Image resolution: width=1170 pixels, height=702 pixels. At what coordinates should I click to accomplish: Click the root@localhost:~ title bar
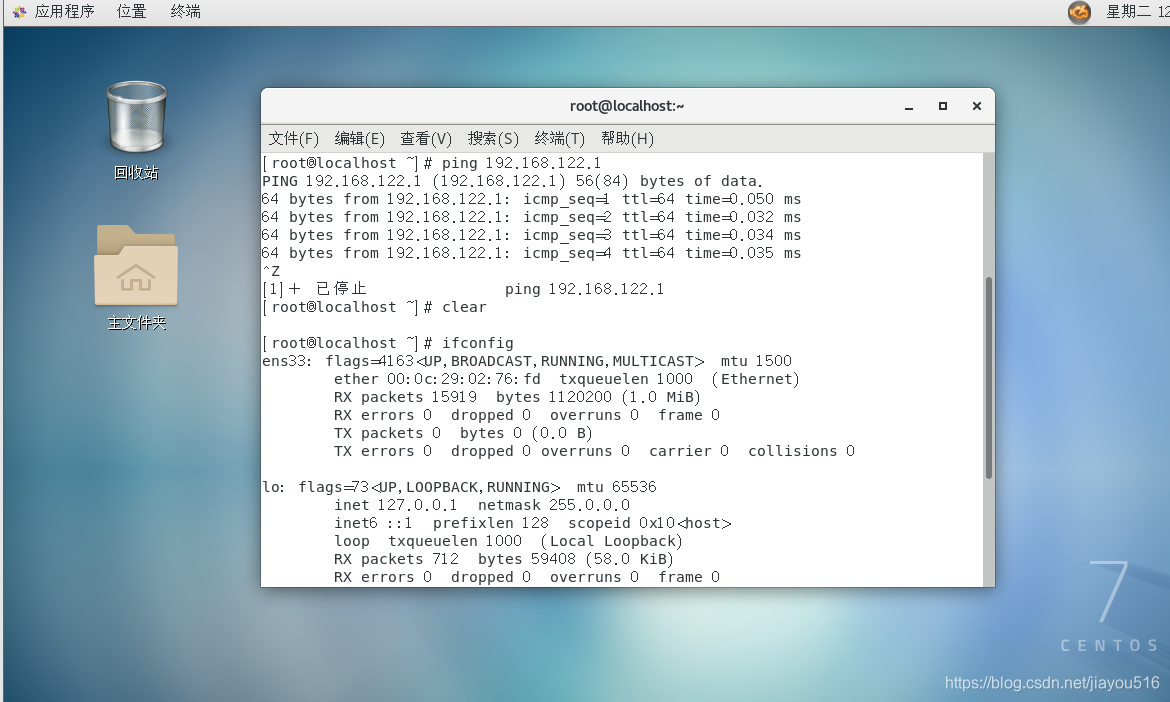coord(627,106)
